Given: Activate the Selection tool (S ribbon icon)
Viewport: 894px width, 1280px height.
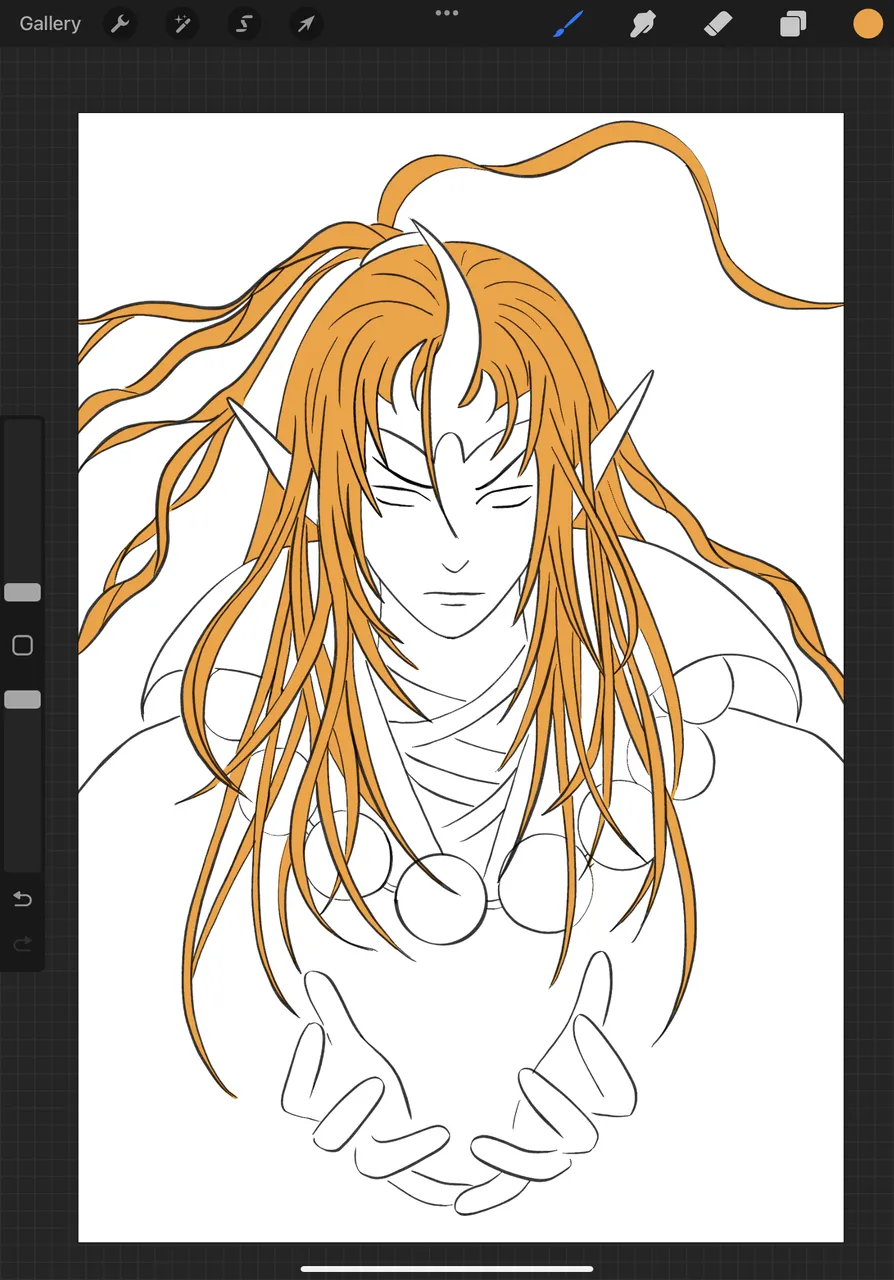Looking at the screenshot, I should (244, 24).
